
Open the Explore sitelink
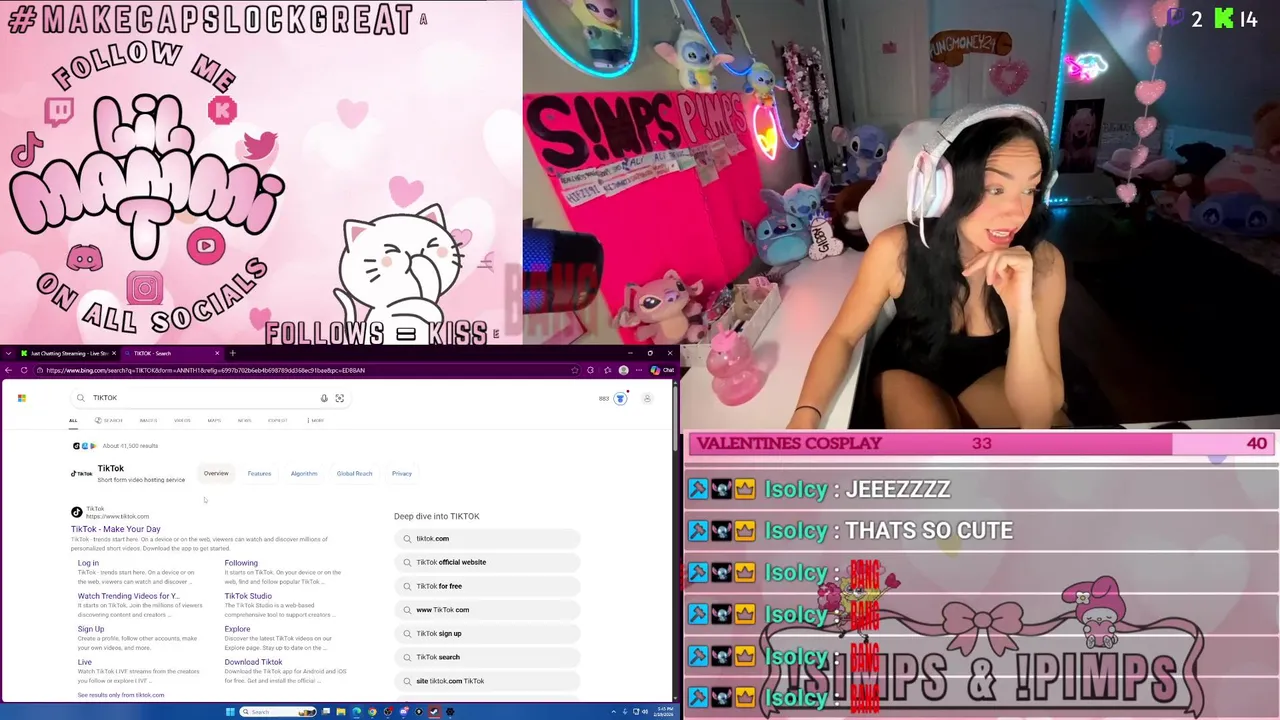click(237, 629)
